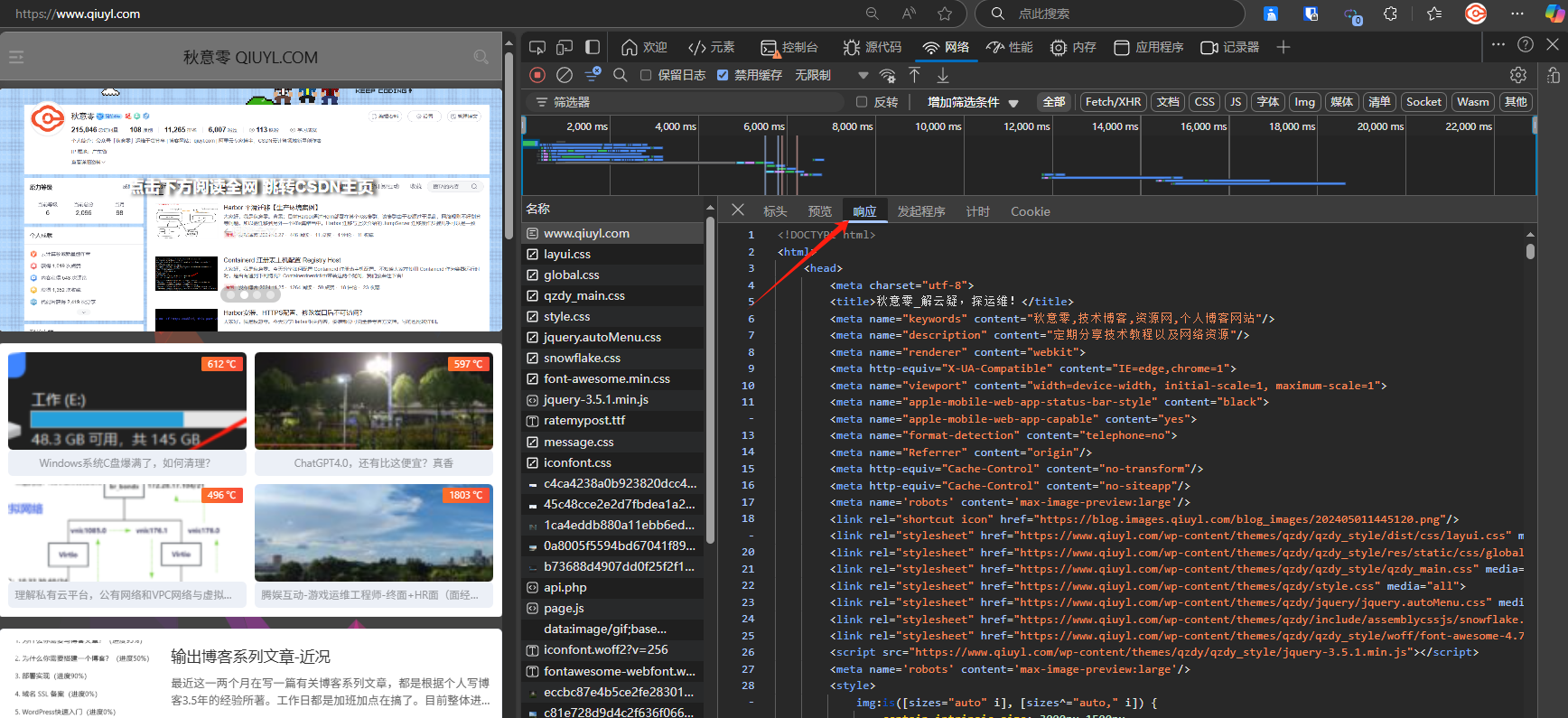The image size is (1568, 718).
Task: Select the layui.css request row
Action: pyautogui.click(x=613, y=254)
